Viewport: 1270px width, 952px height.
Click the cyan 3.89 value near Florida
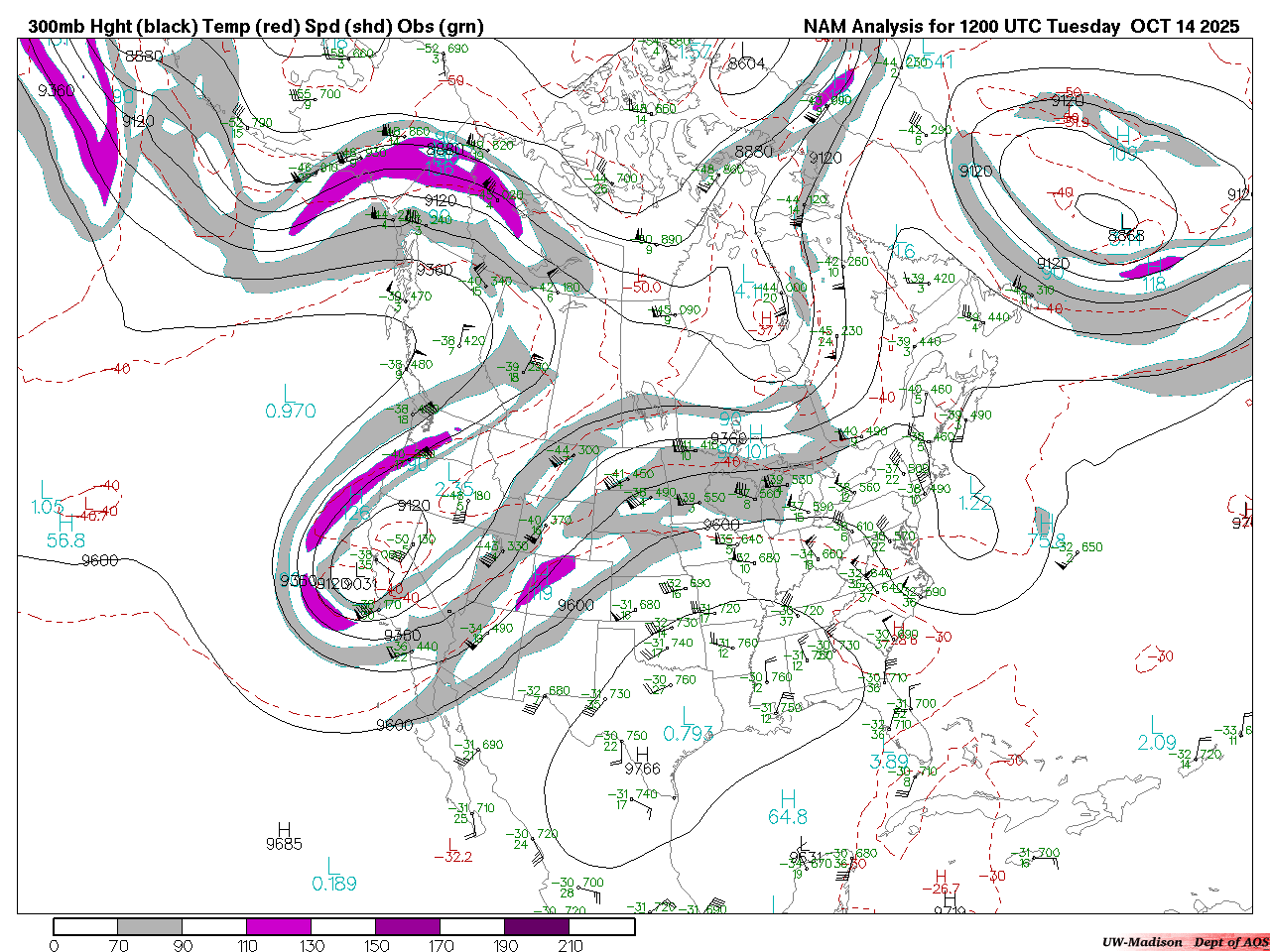coord(889,762)
